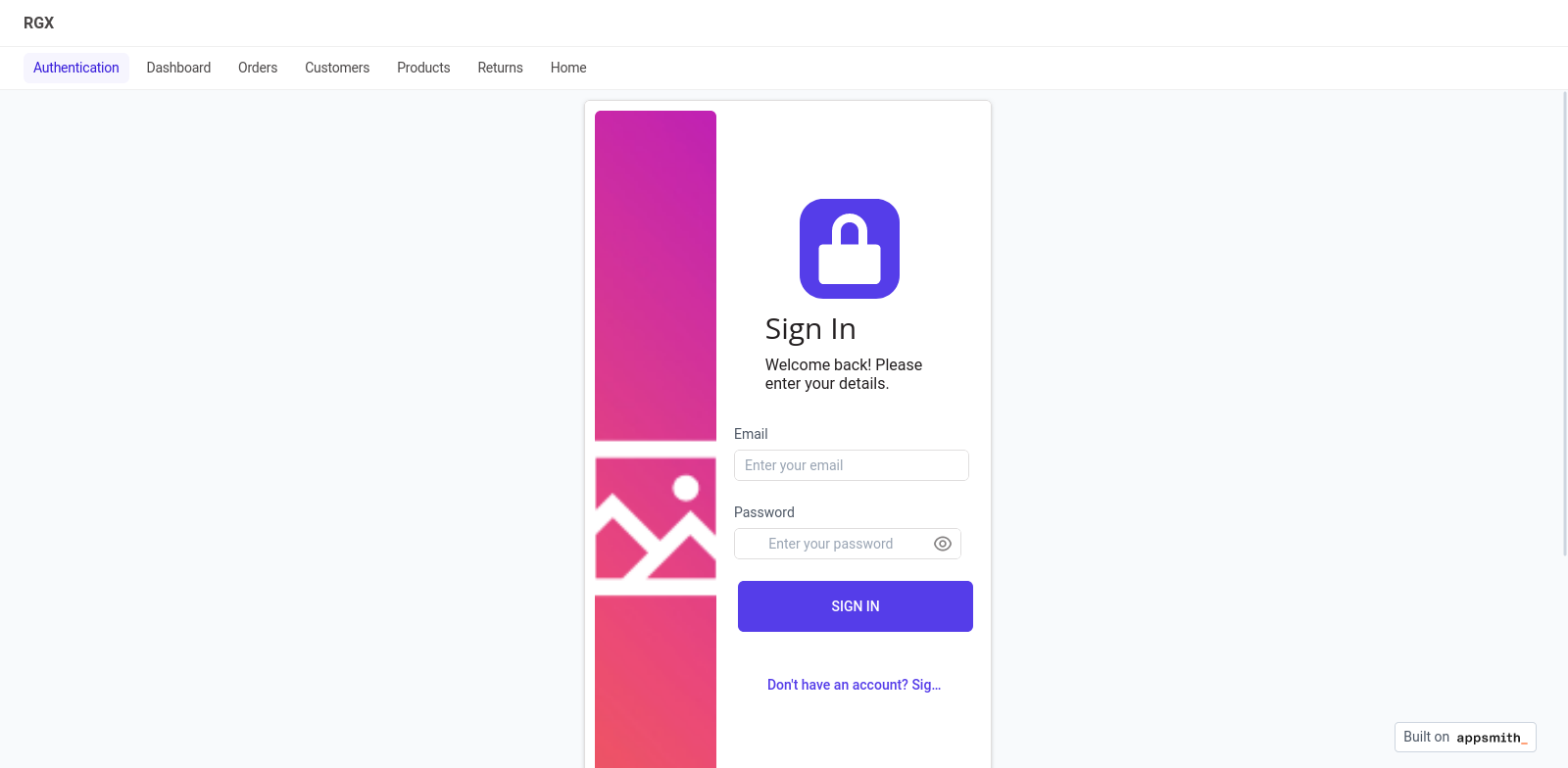Go to the Orders page

tap(258, 68)
